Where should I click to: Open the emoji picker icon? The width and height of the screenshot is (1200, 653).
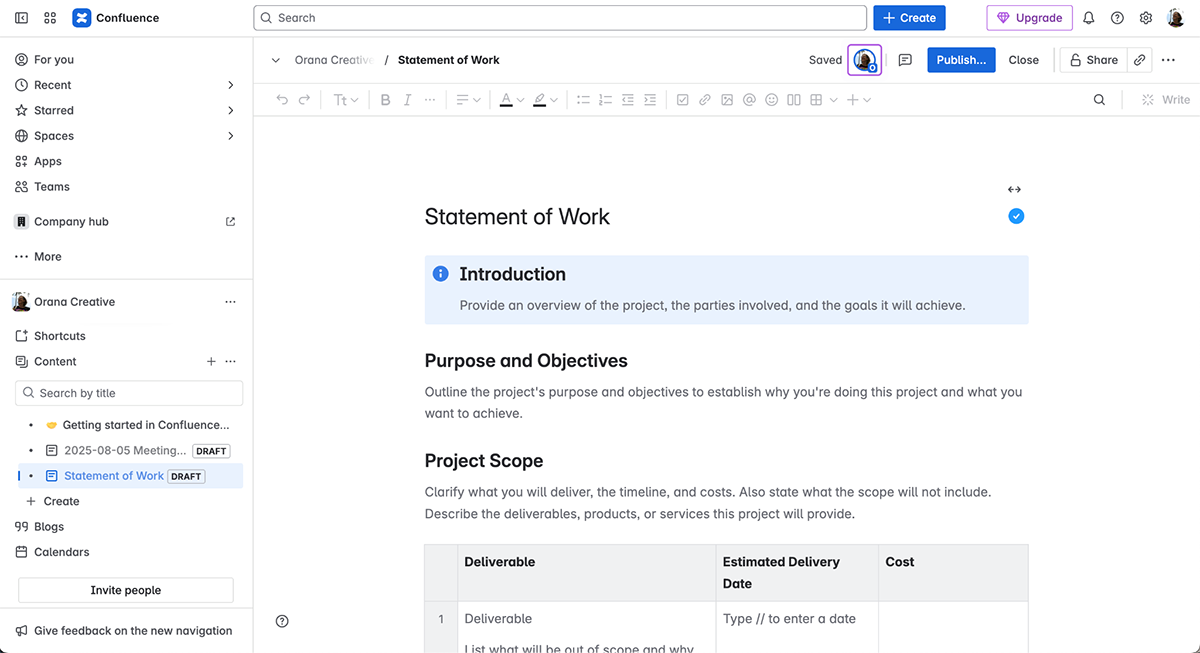pos(771,99)
